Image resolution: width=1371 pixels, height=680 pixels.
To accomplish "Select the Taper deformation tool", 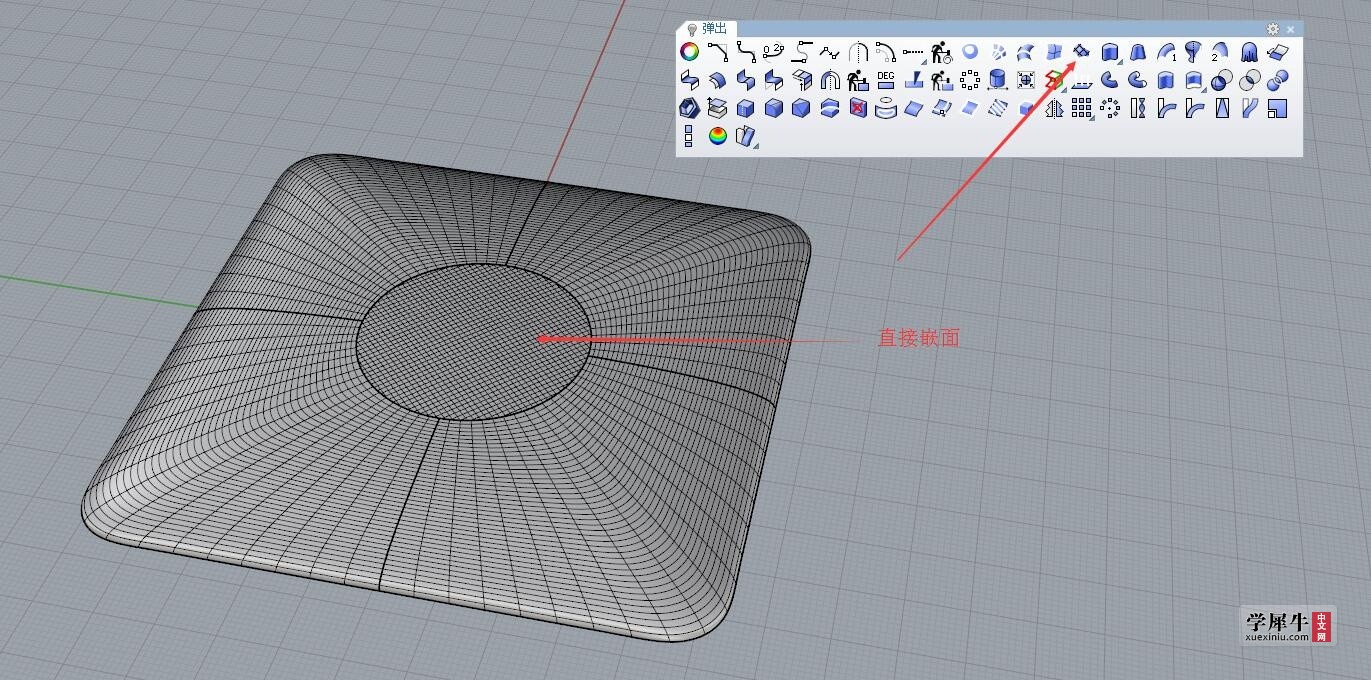I will pos(1221,108).
